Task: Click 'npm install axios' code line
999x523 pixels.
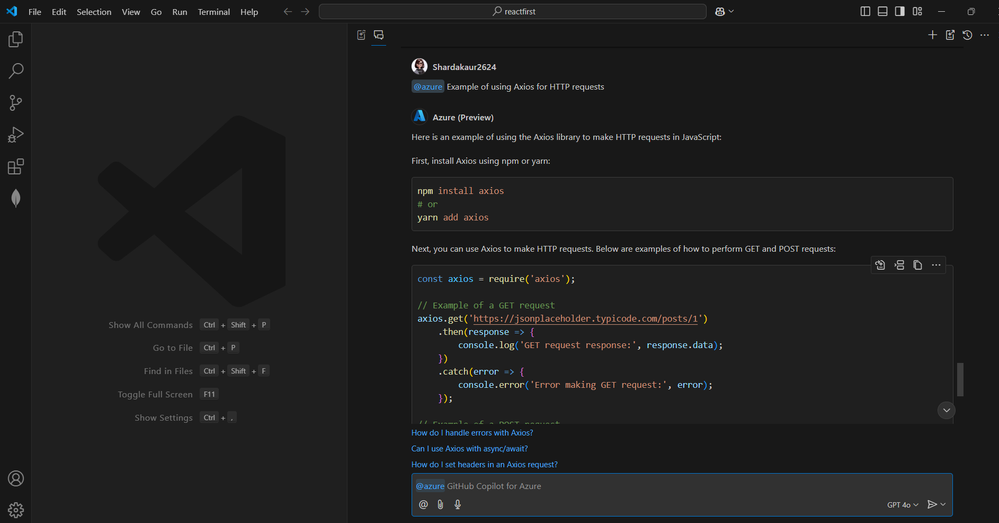Action: pos(461,190)
